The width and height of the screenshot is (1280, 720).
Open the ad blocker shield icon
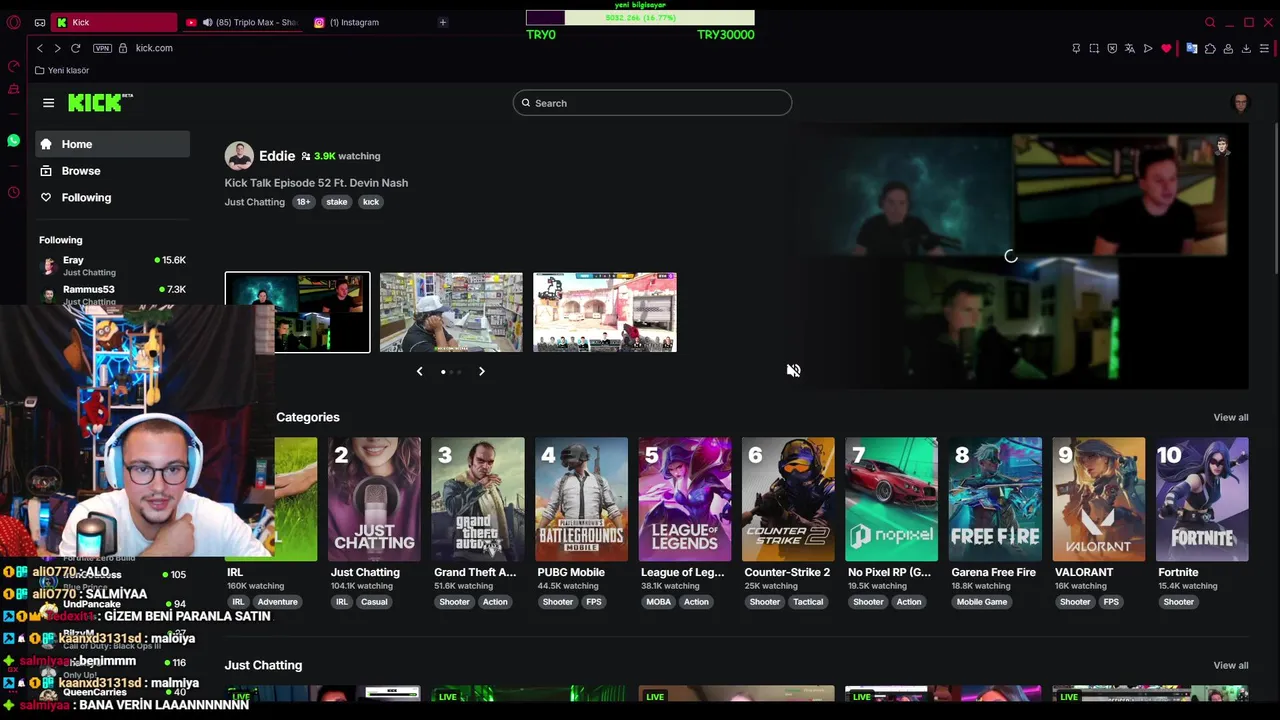1112,48
